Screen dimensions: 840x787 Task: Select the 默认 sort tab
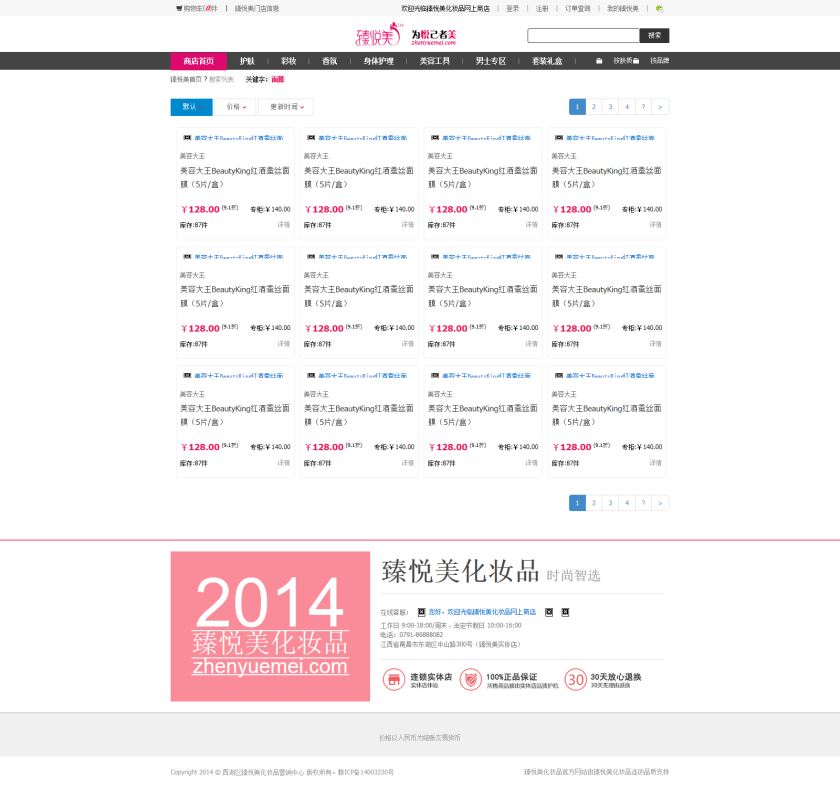tap(191, 107)
